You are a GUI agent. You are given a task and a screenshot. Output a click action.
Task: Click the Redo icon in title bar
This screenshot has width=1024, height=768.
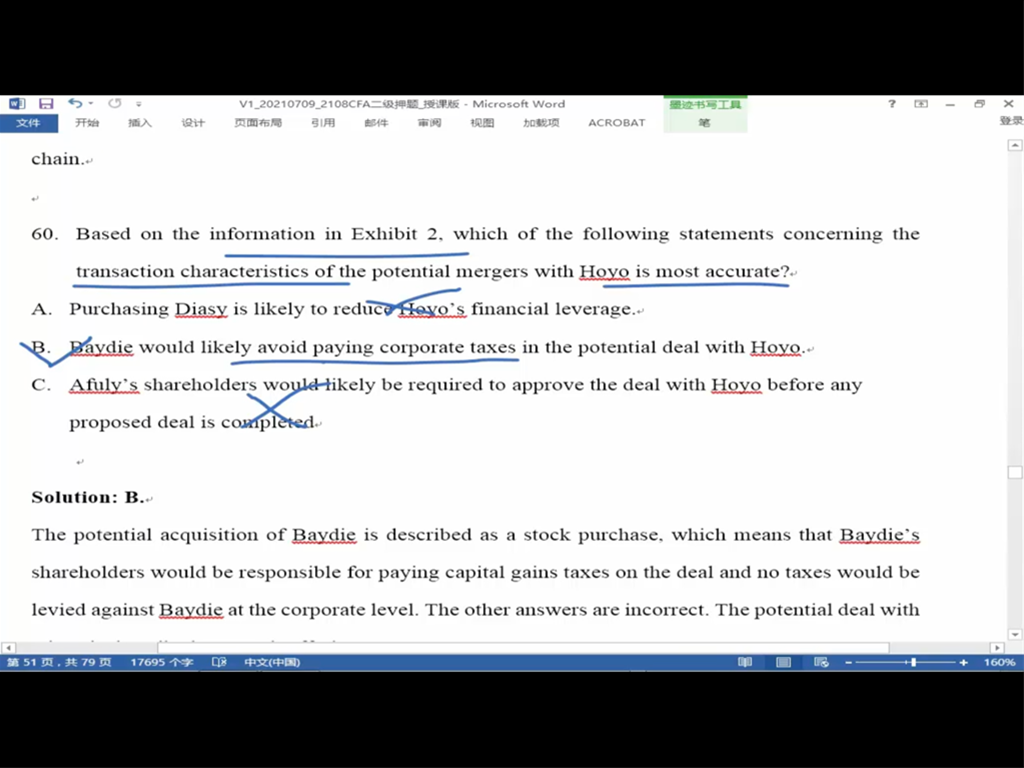pos(114,104)
